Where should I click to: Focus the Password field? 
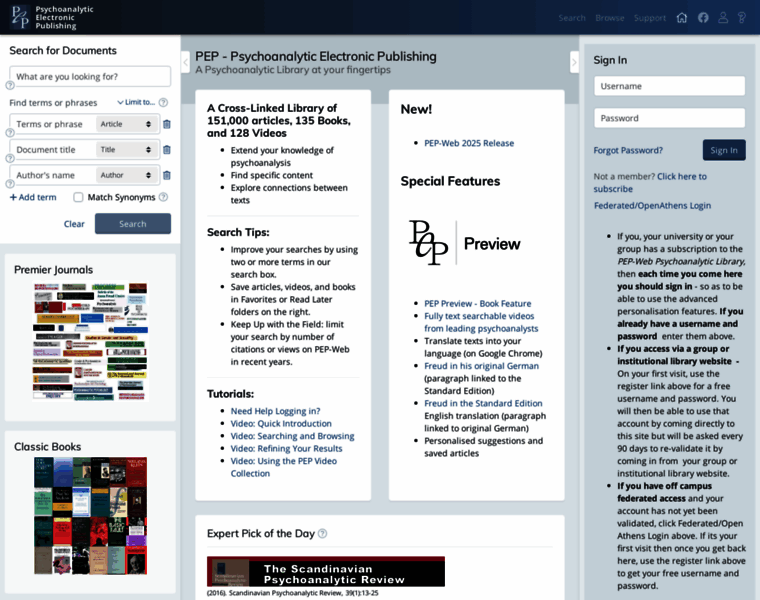click(x=669, y=118)
